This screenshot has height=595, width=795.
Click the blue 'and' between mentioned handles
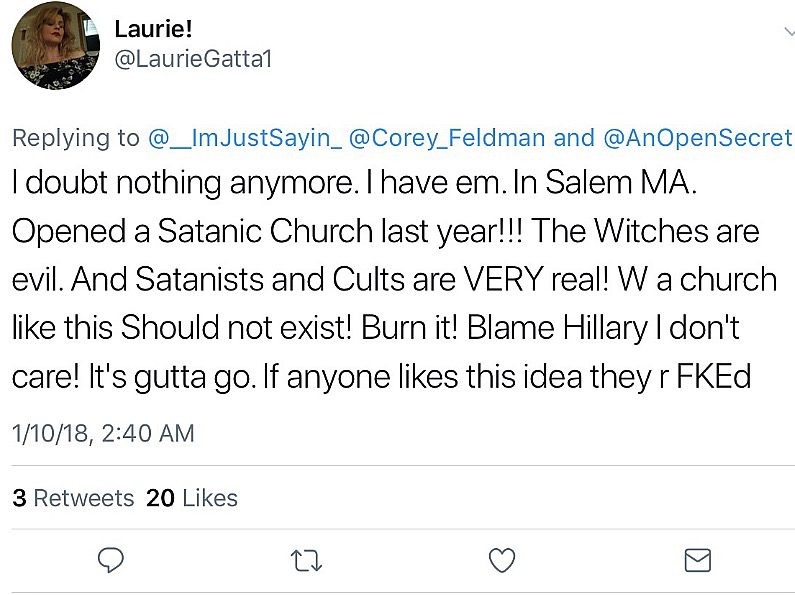(574, 138)
